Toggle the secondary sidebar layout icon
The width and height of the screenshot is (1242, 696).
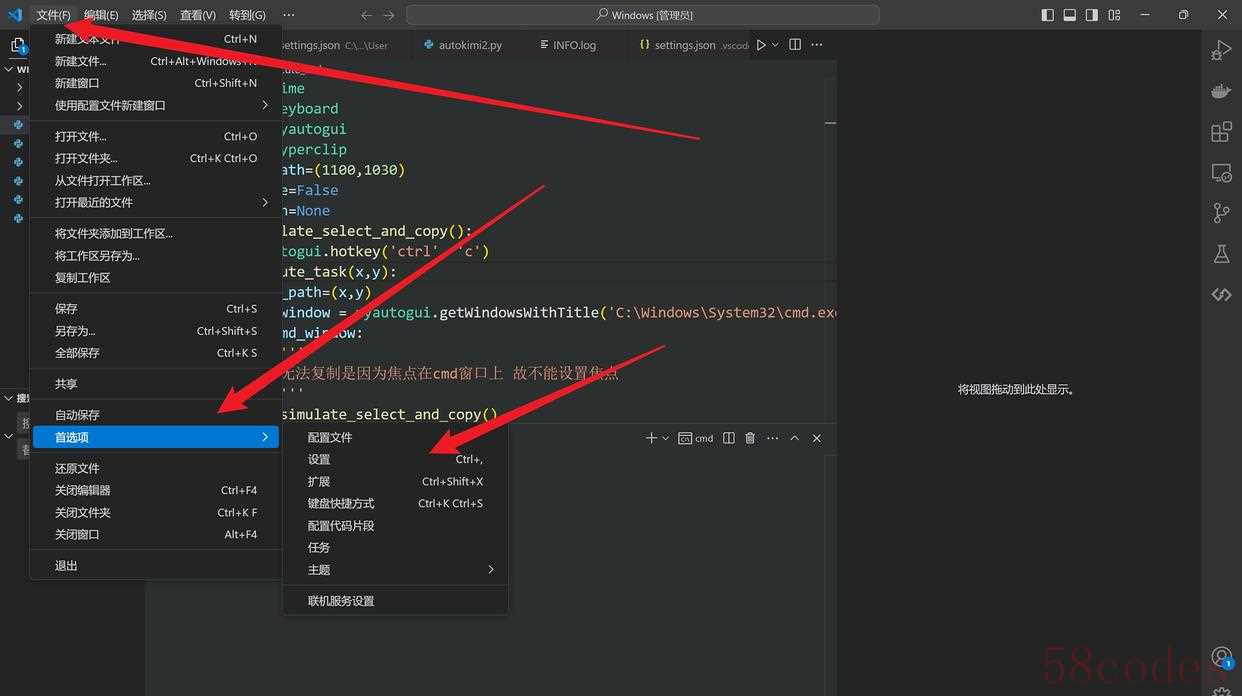click(1092, 15)
